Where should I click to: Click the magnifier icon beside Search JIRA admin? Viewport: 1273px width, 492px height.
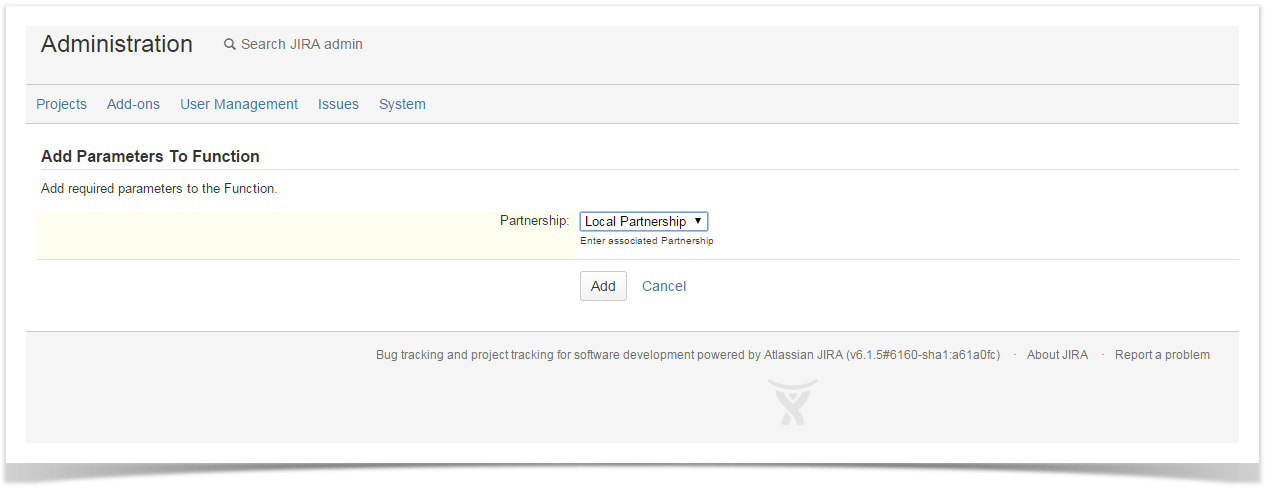tap(230, 44)
